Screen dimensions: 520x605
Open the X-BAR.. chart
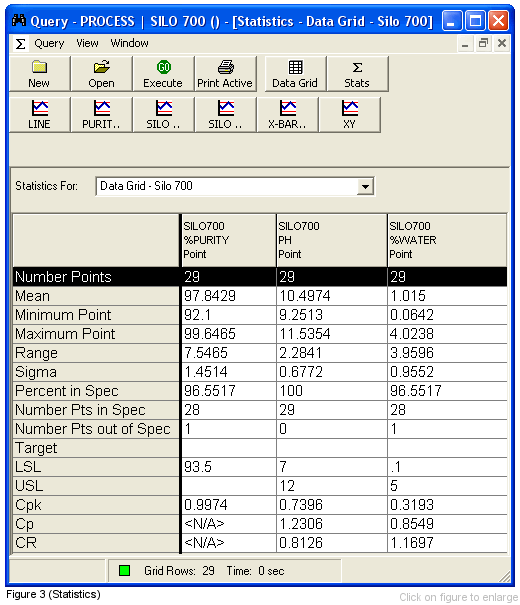pyautogui.click(x=287, y=115)
